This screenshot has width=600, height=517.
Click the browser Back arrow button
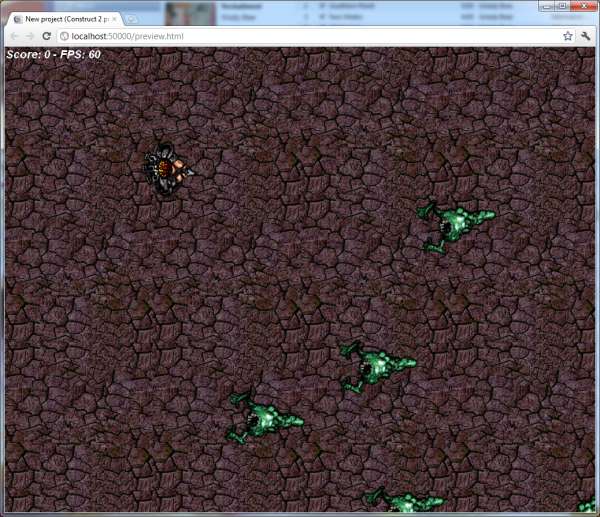pyautogui.click(x=15, y=36)
